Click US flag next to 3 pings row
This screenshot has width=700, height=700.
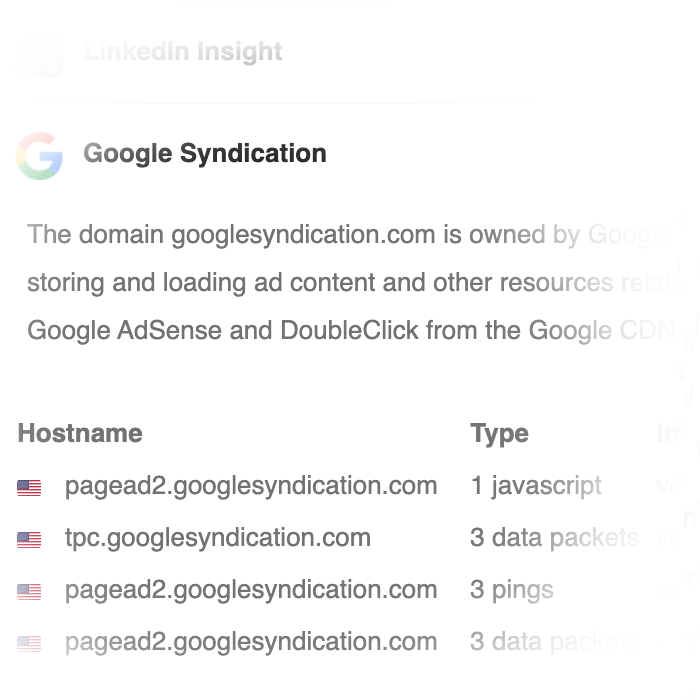29,592
